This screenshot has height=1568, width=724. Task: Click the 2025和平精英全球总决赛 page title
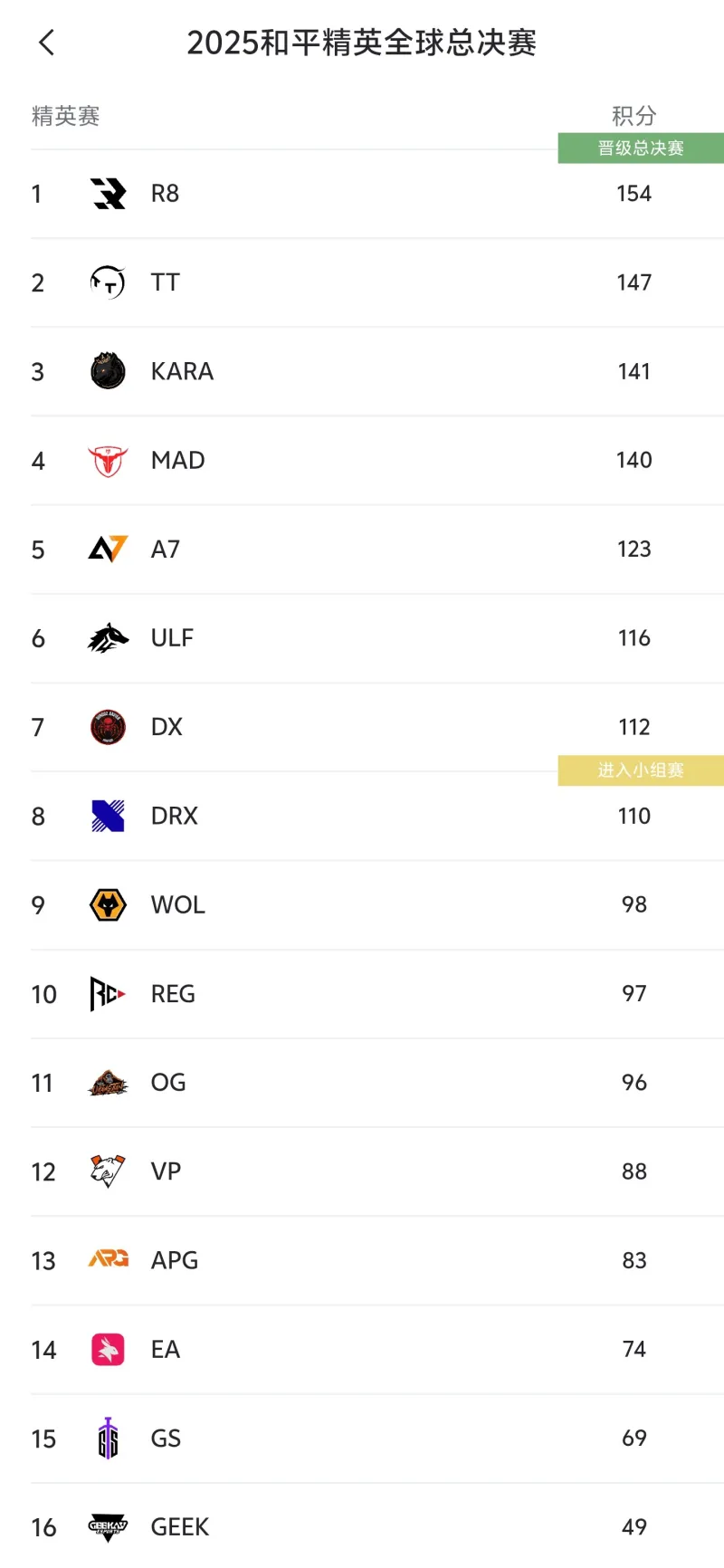[362, 43]
